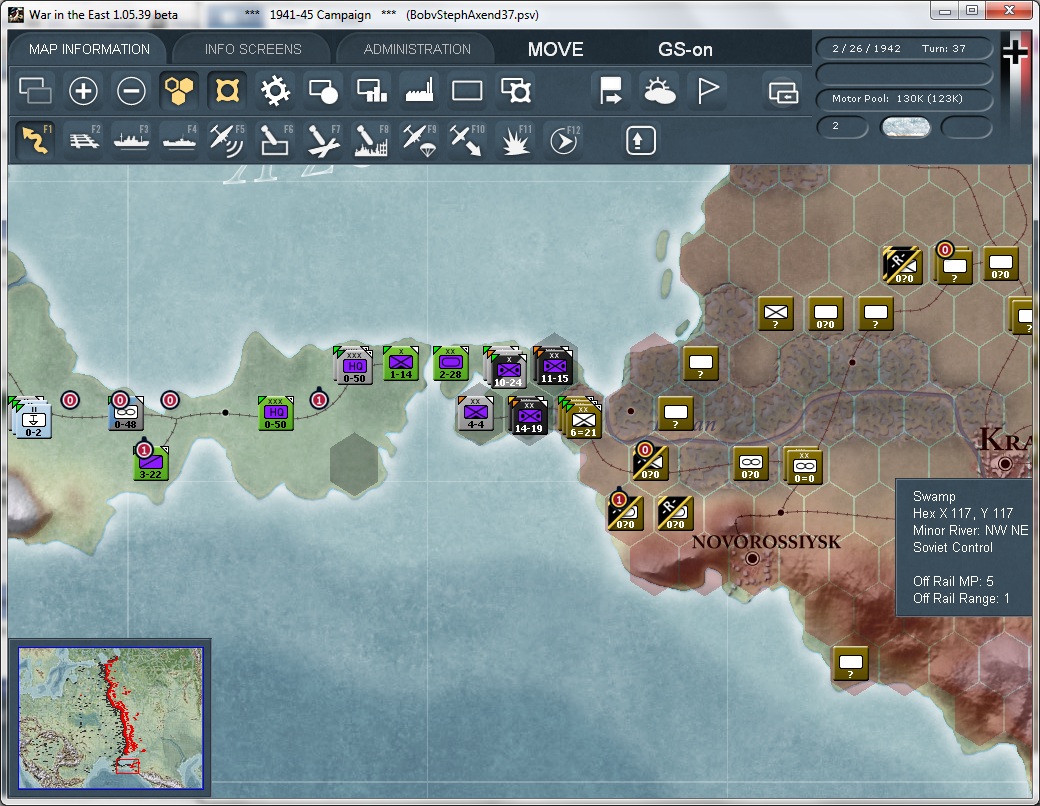Select the purple XXX HQ 0-50 unit
The image size is (1040, 806).
354,366
